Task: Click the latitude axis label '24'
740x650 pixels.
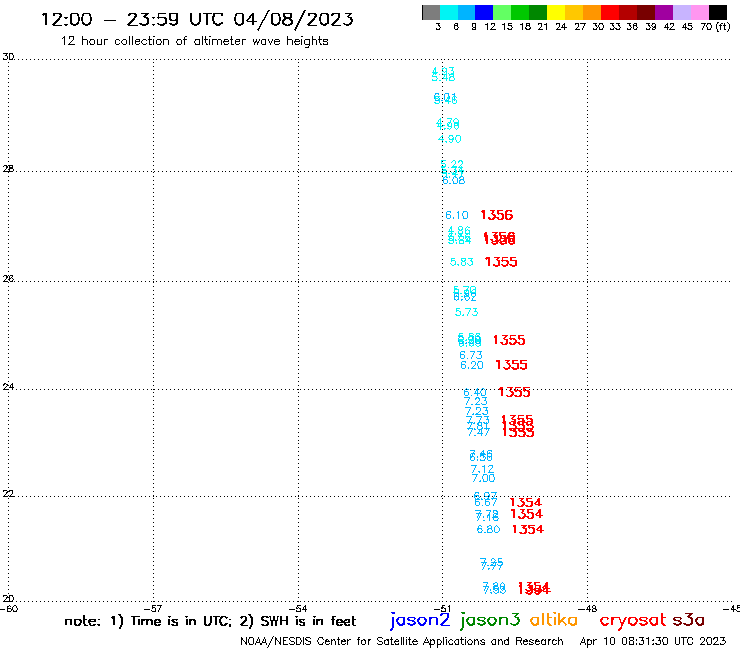Action: click(x=8, y=387)
